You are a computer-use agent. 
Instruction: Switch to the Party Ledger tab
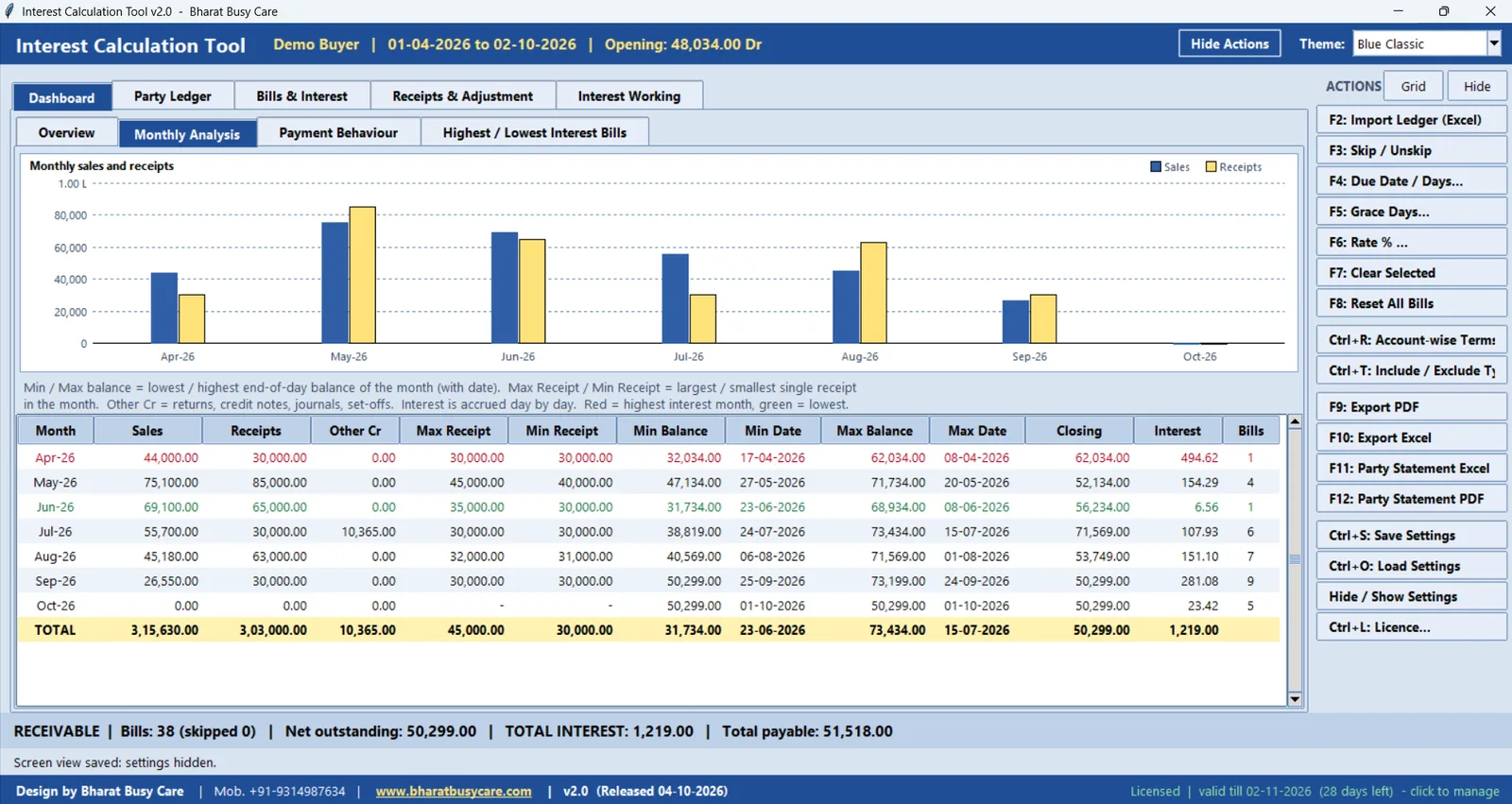(173, 96)
